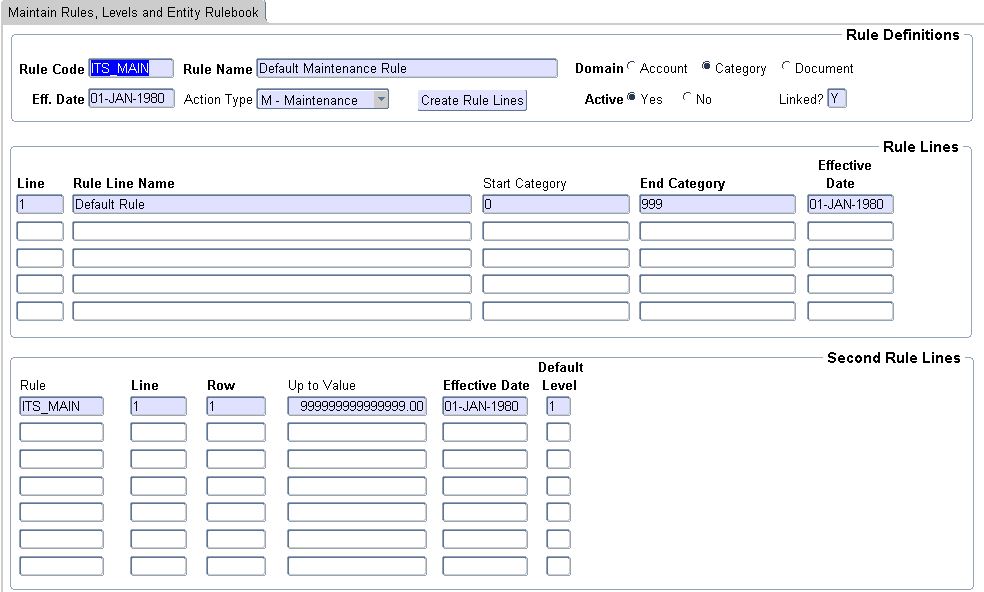Switch to Maintain Rules, Levels and Entity Rulebook tab
This screenshot has height=592, width=984.
[x=133, y=12]
